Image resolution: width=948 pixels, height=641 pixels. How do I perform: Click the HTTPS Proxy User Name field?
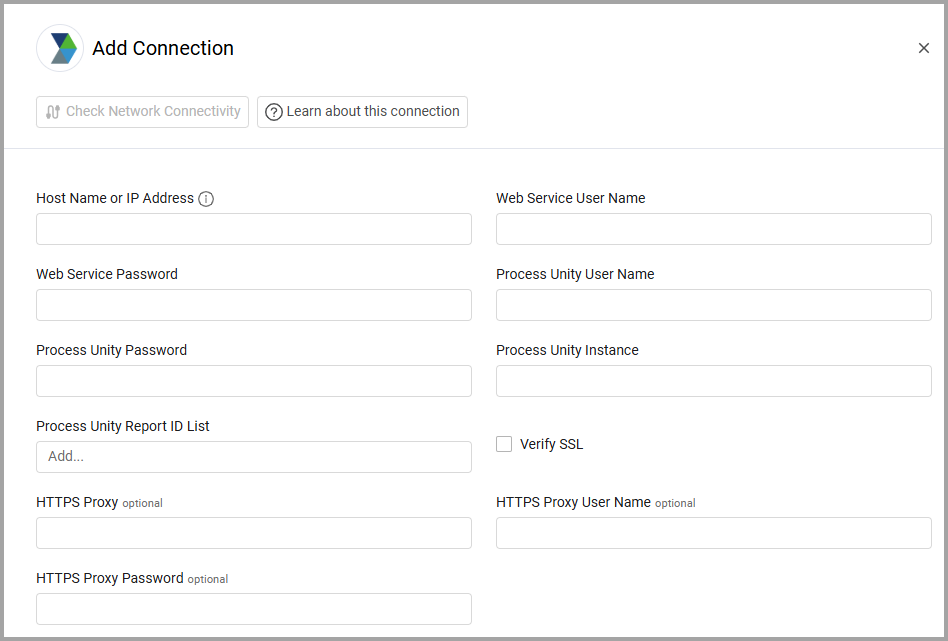(x=714, y=533)
